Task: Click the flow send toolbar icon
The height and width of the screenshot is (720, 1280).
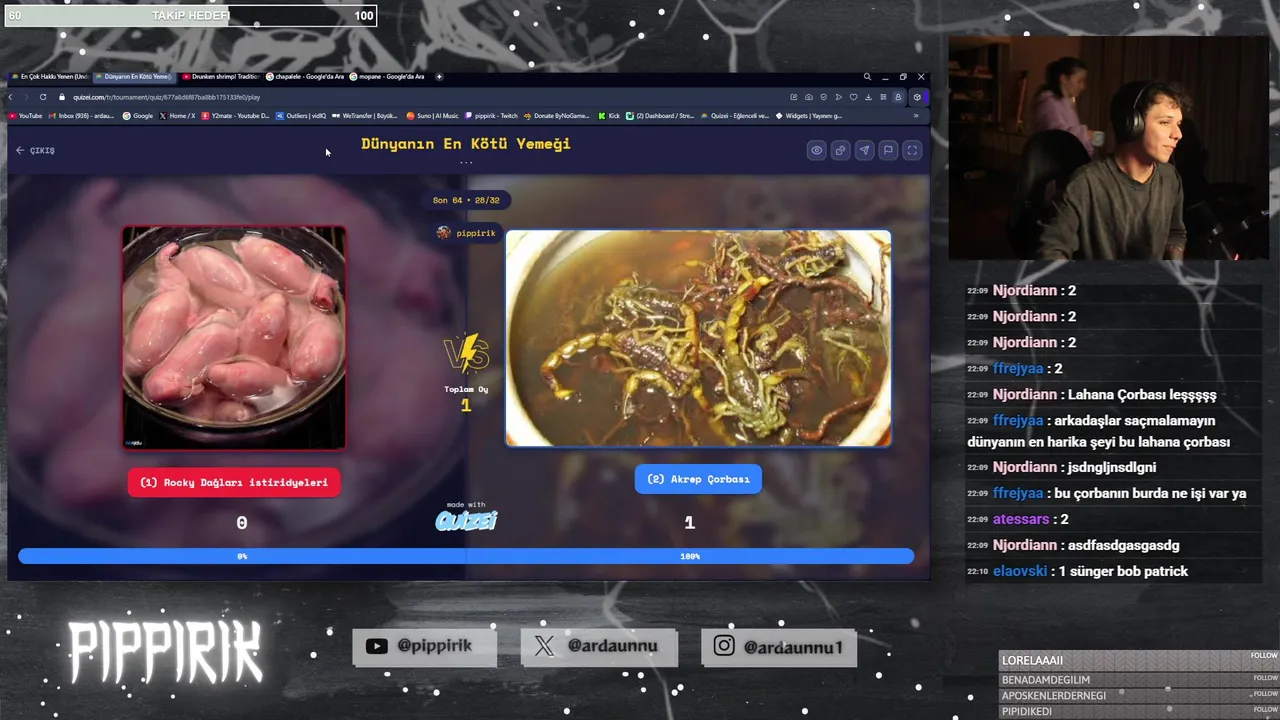Action: [839, 97]
